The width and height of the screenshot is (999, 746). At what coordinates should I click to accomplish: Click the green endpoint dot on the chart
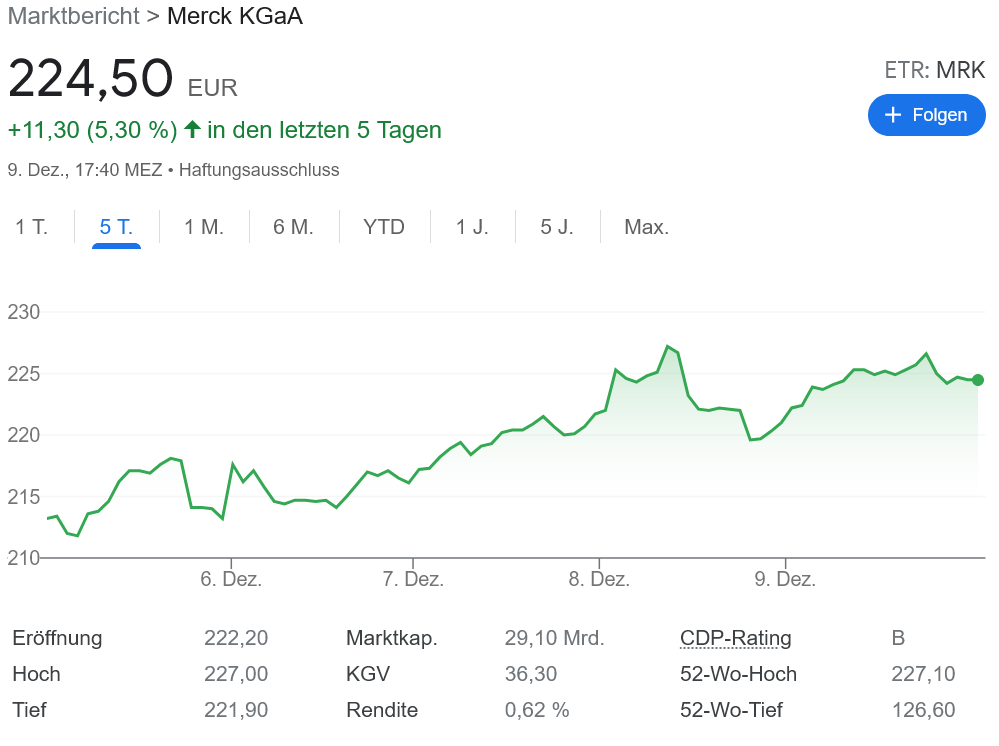point(977,380)
